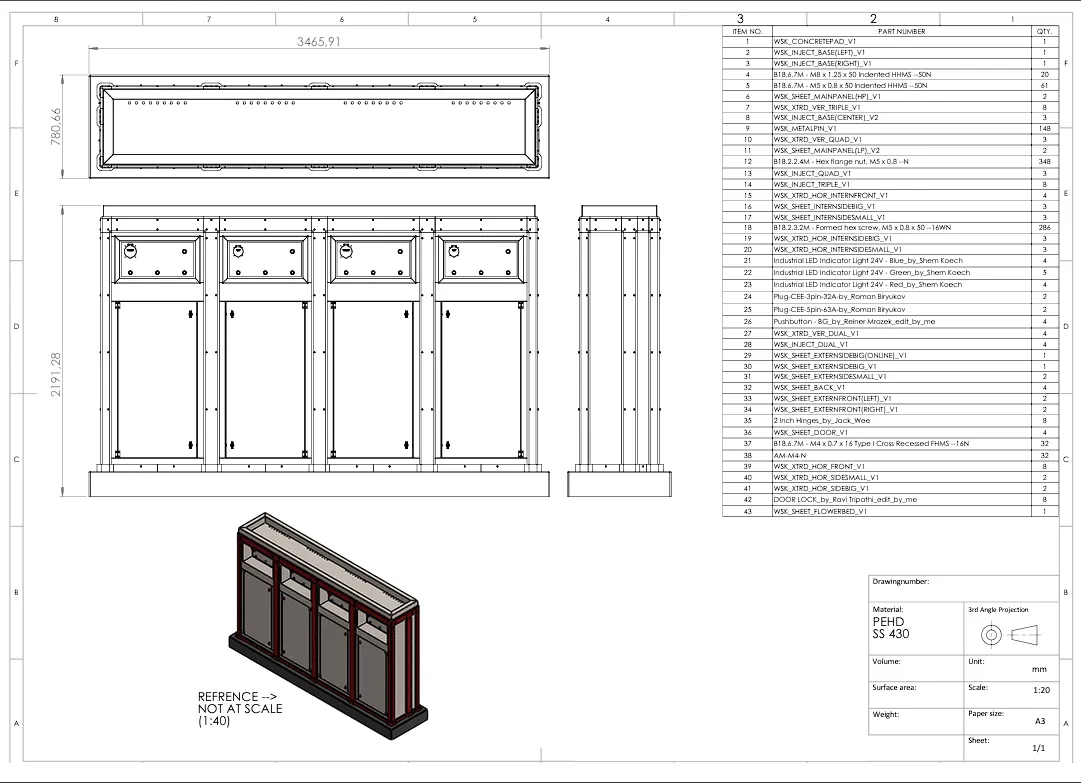Screen dimensions: 1081x783
Task: Select the Plug-CEE-5pin-63A row
Action: pyautogui.click(x=890, y=310)
